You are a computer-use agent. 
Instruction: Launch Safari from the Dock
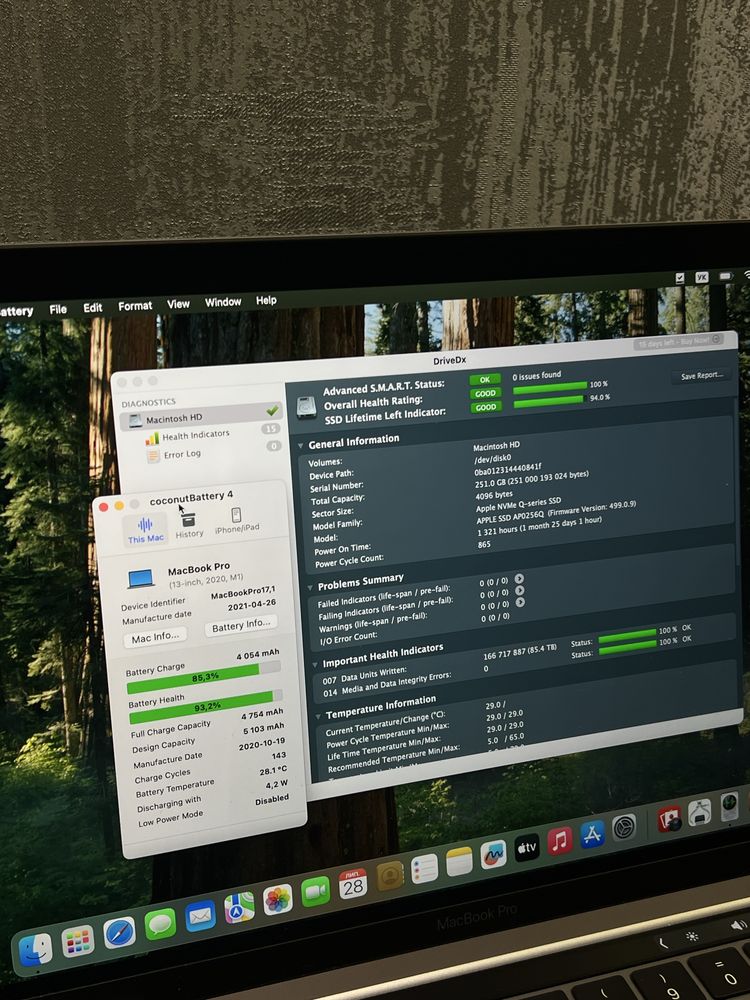click(x=119, y=933)
